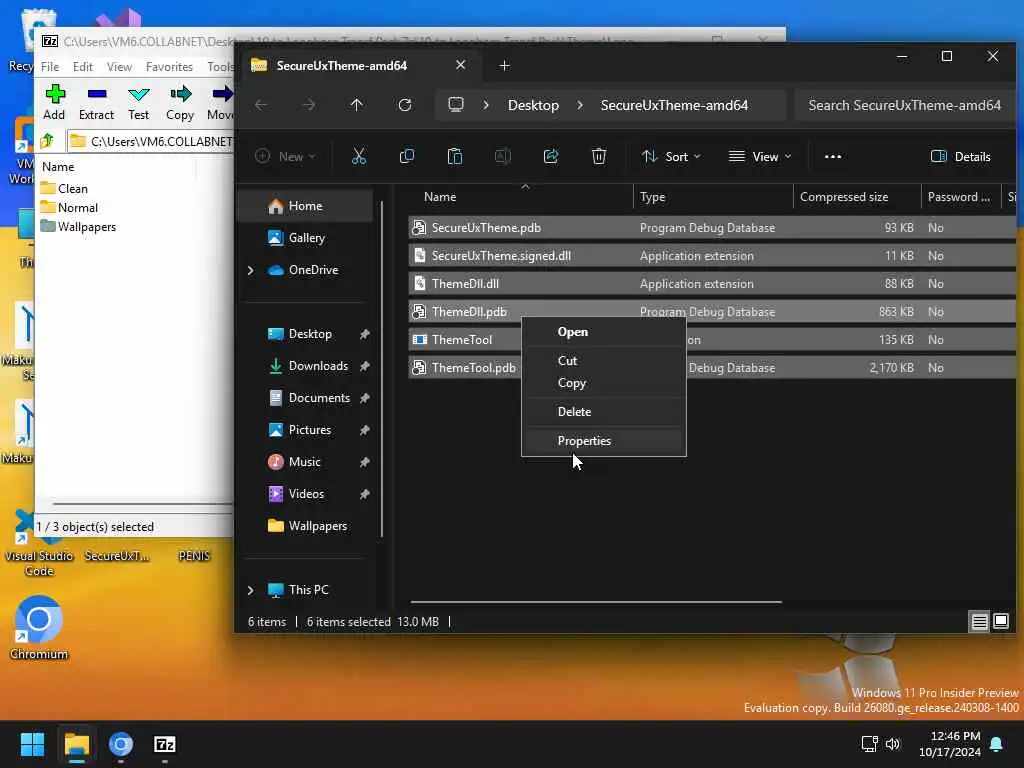
Task: Click the This PC monitor icon in breadcrumb
Action: pos(456,105)
